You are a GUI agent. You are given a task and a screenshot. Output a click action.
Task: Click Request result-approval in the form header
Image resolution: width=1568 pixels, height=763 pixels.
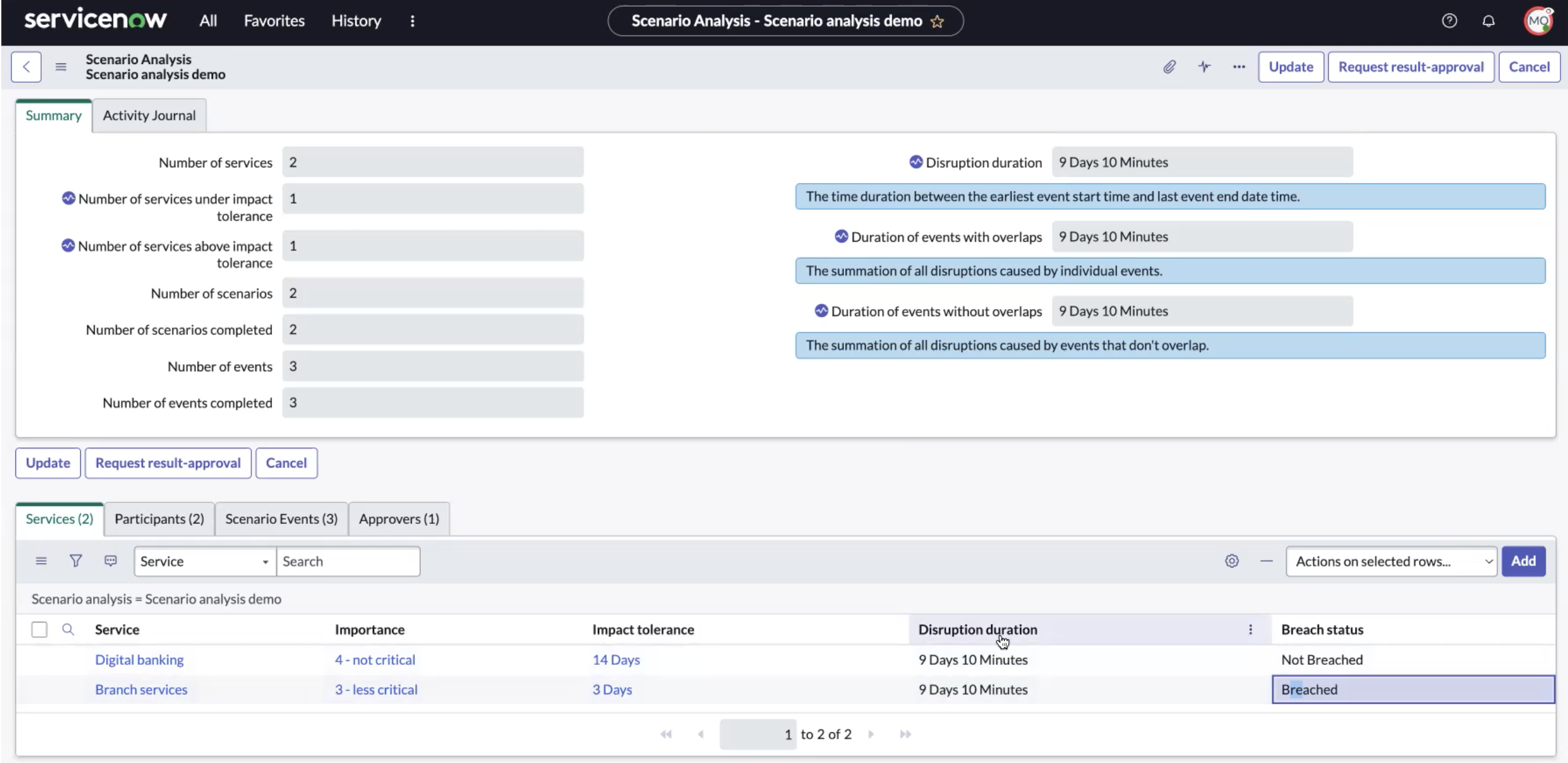coord(1411,67)
